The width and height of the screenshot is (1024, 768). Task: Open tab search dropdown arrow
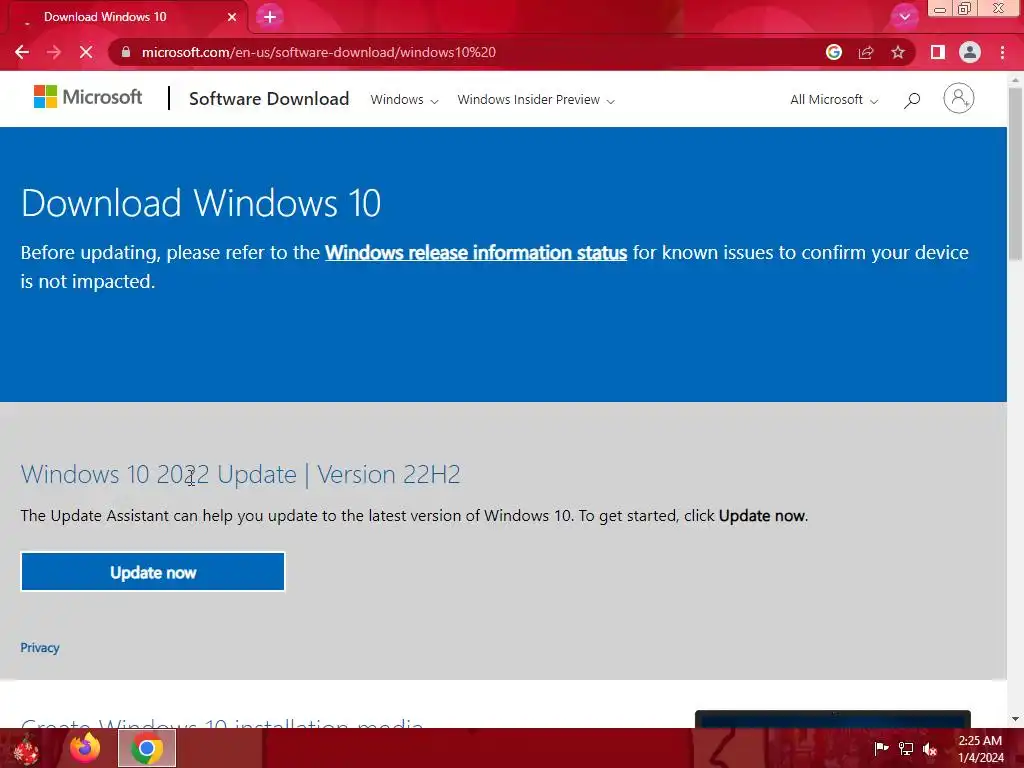[x=904, y=17]
